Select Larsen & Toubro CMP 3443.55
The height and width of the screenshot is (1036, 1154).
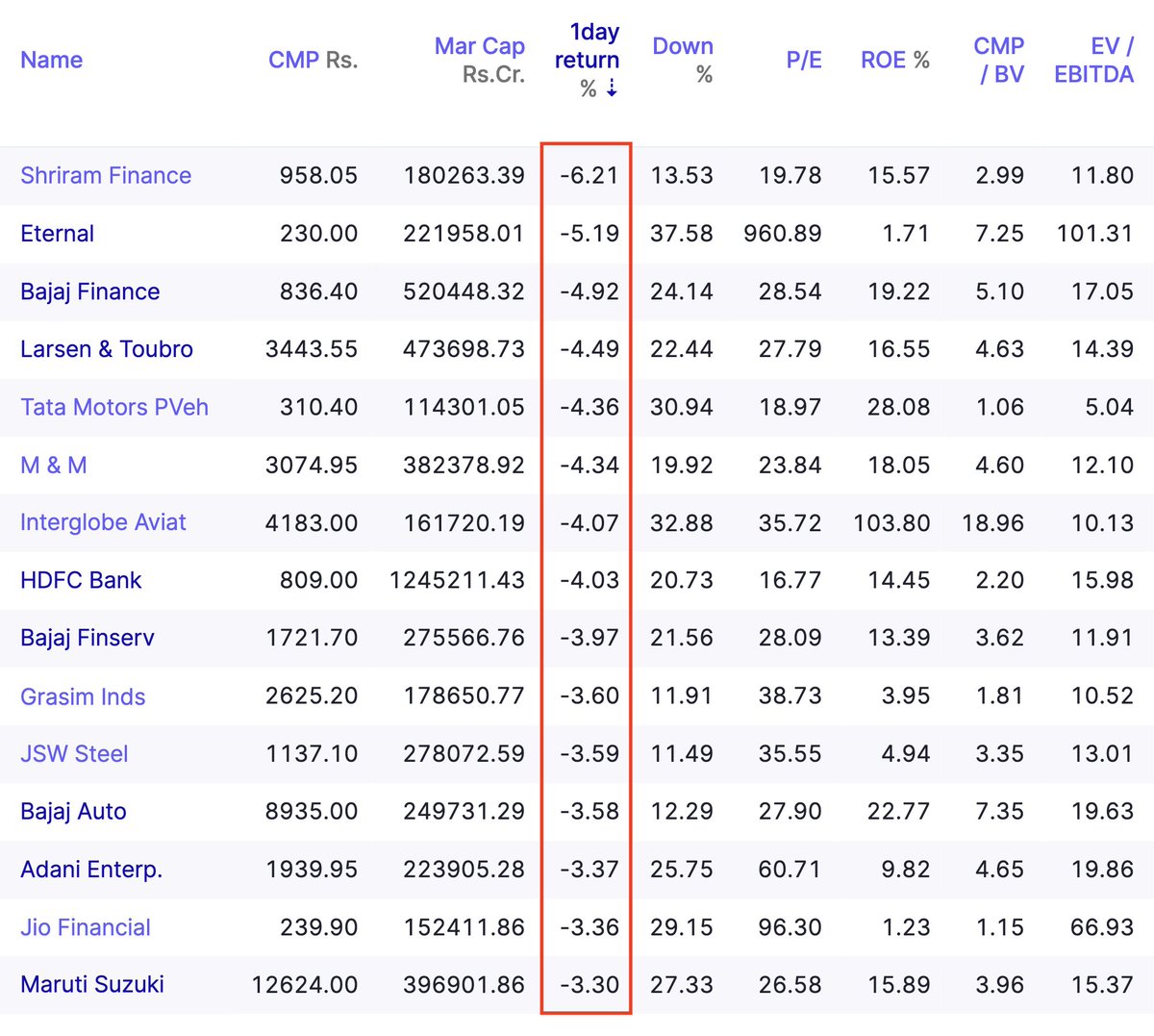(312, 349)
